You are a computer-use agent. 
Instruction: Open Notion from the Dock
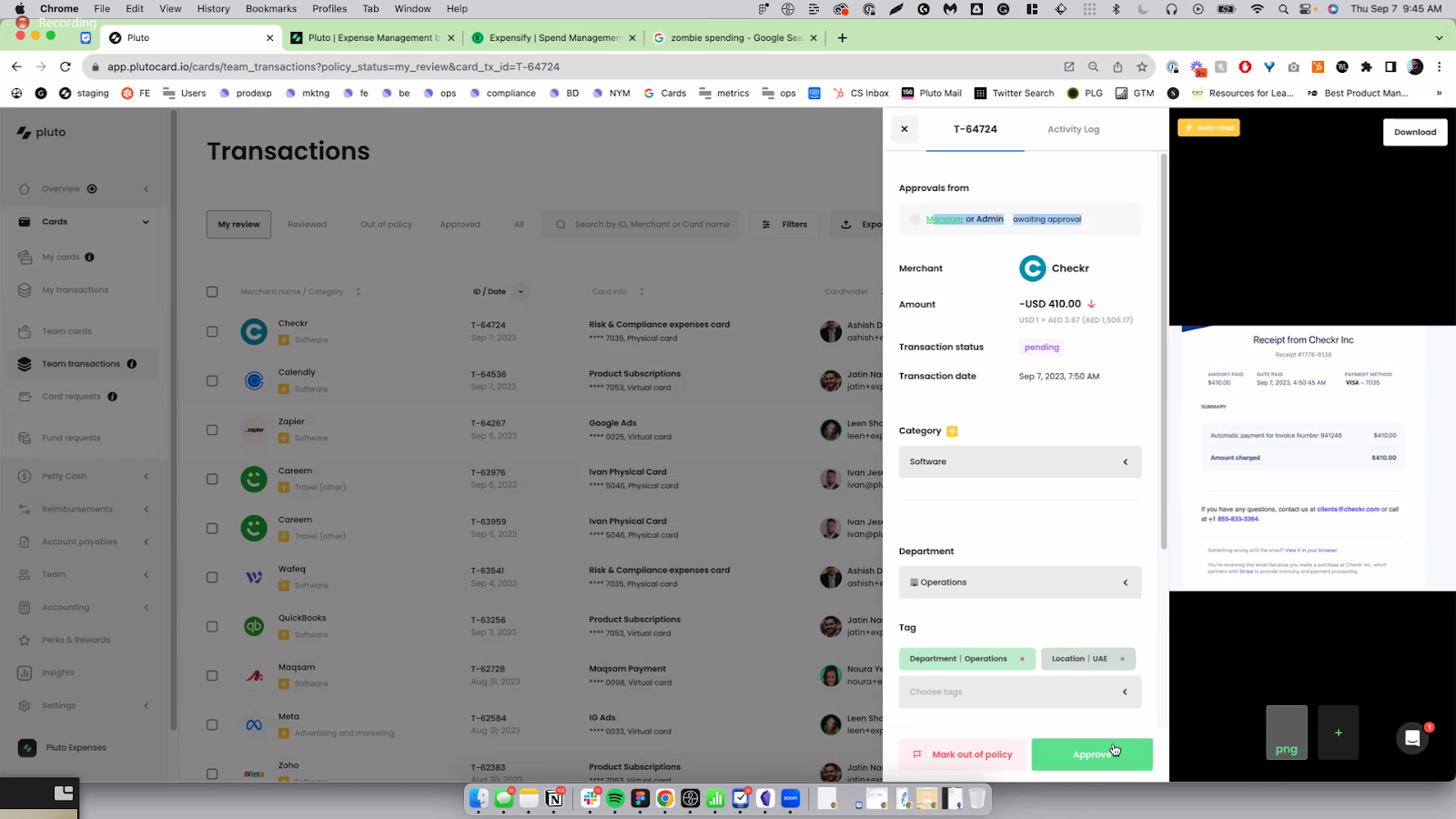pyautogui.click(x=553, y=798)
